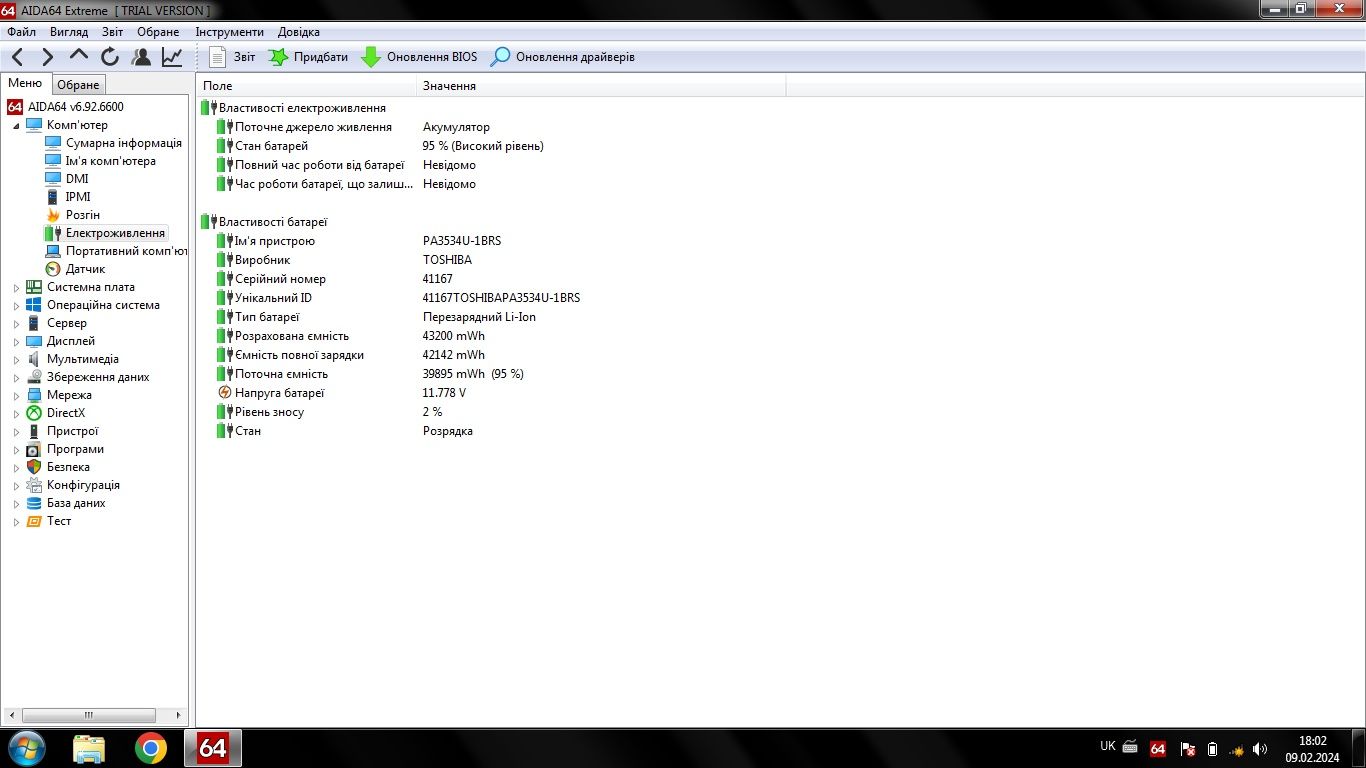The width and height of the screenshot is (1366, 768).
Task: Expand the DirectX tree node
Action: click(16, 414)
